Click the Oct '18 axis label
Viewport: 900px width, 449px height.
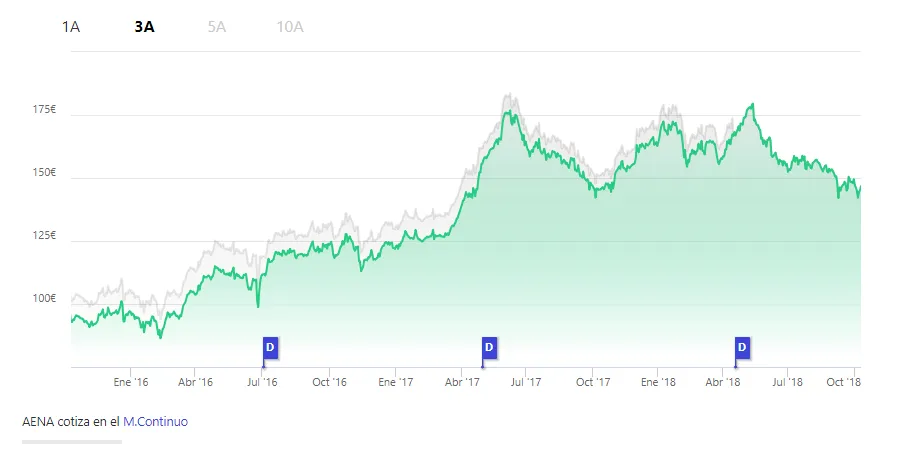point(846,382)
